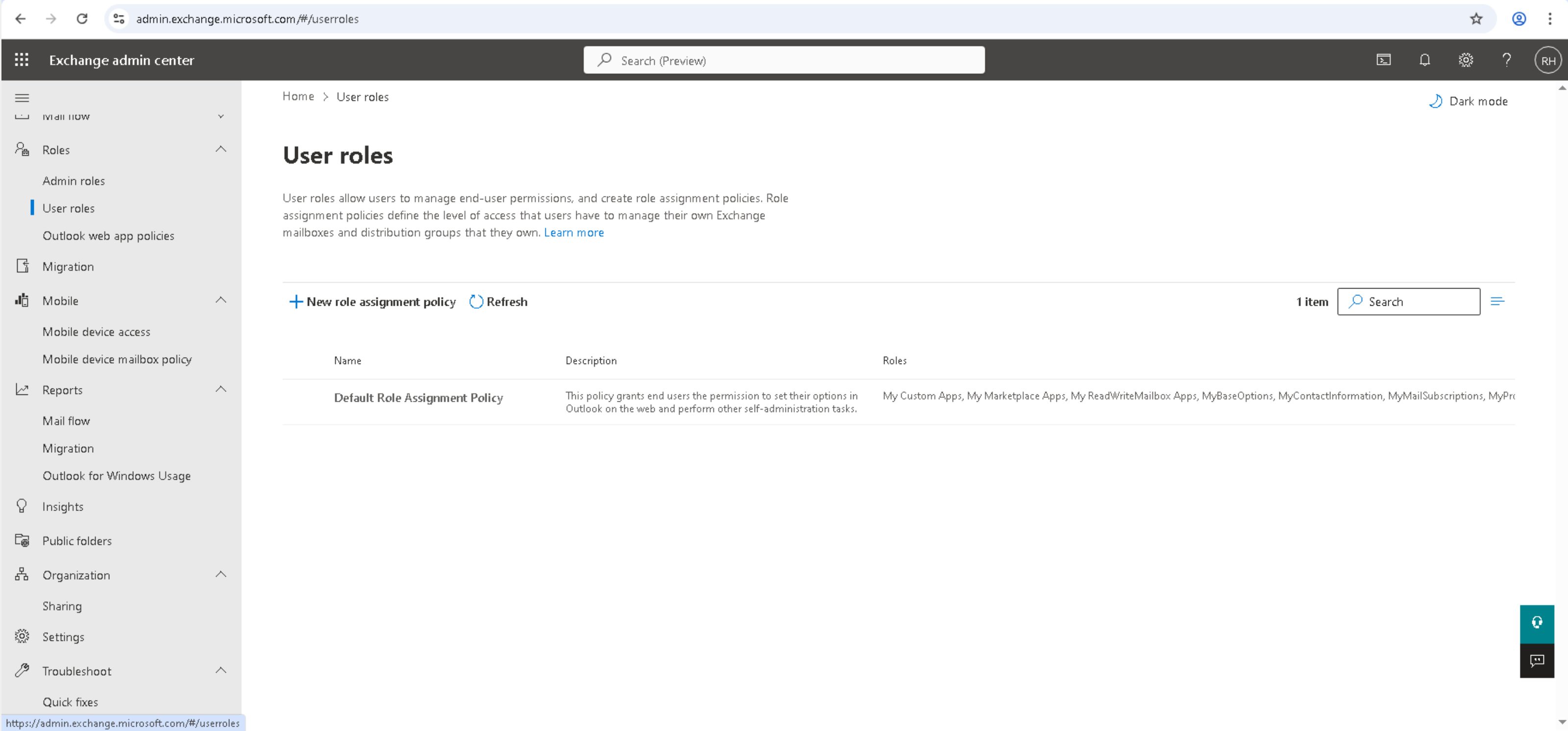Open Outlook web app policies
The image size is (1568, 731).
108,236
